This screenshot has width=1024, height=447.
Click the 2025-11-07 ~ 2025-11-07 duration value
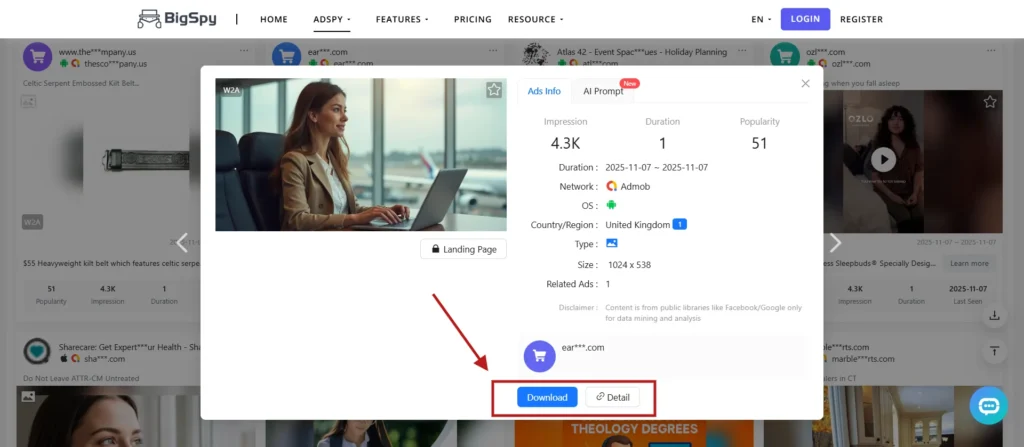(657, 167)
